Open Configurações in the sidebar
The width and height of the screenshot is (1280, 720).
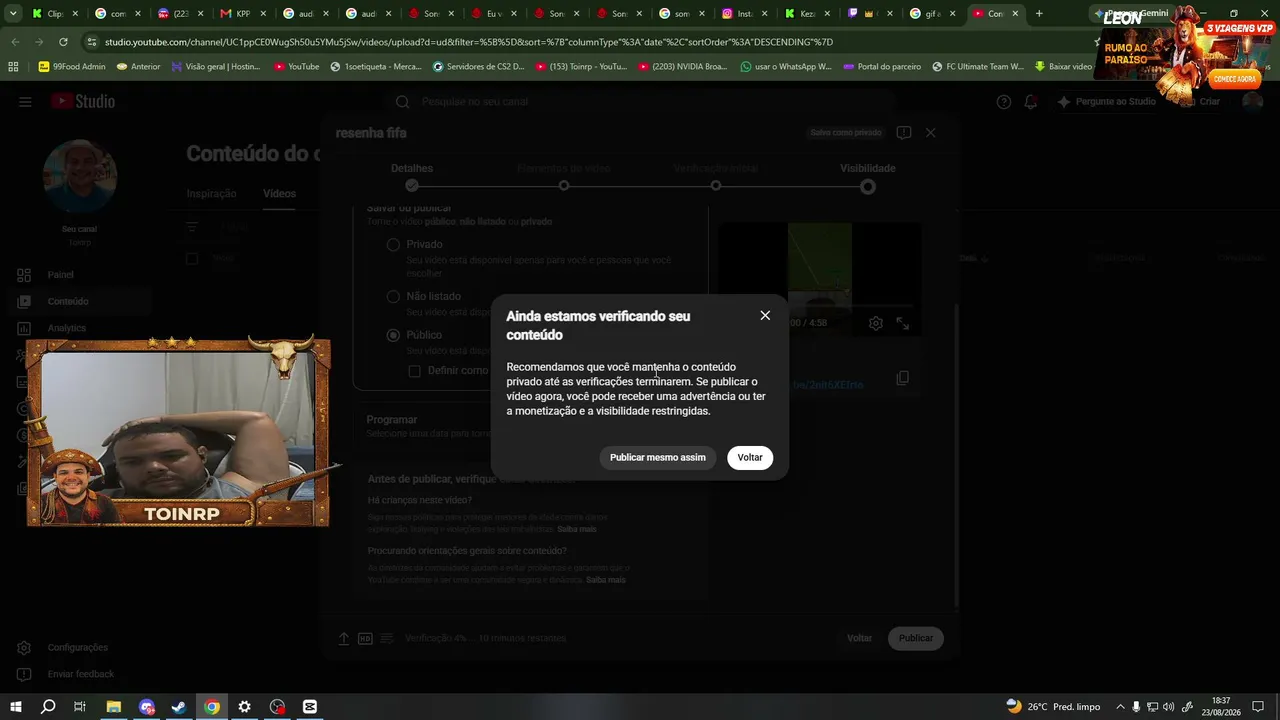click(76, 647)
